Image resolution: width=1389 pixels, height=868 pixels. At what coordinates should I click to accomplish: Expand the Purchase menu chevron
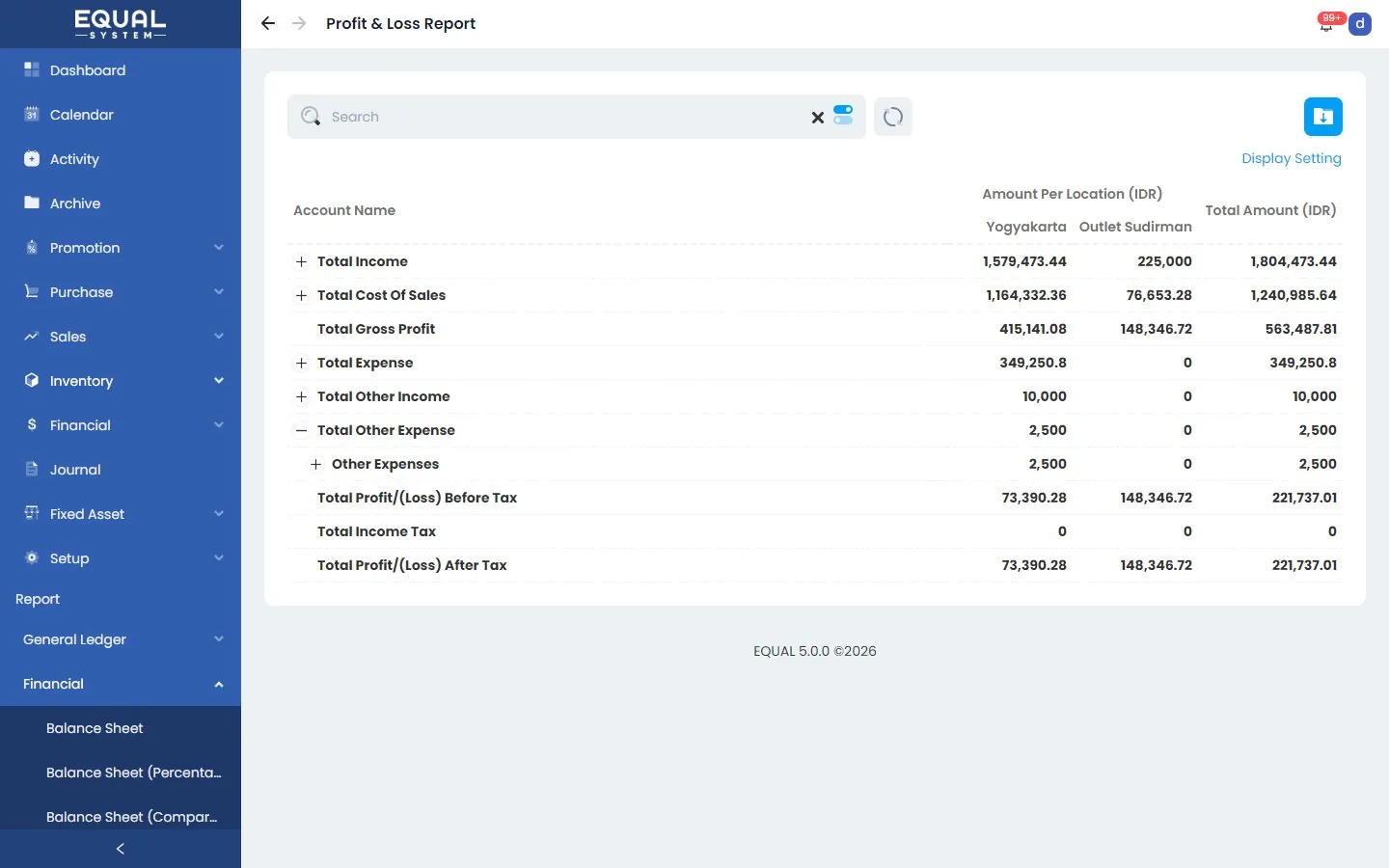pos(219,292)
